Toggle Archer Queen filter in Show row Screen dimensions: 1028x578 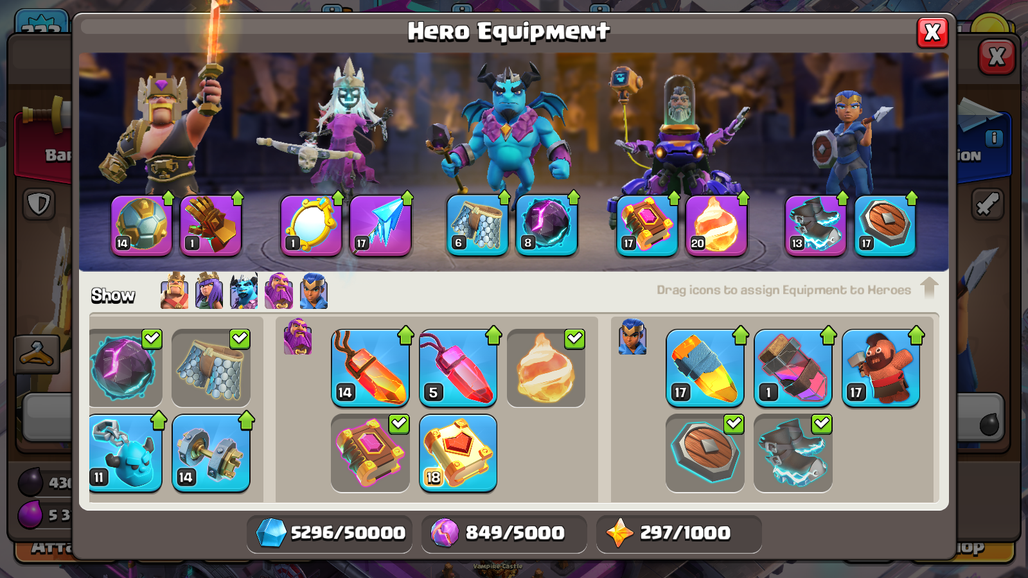pos(209,291)
